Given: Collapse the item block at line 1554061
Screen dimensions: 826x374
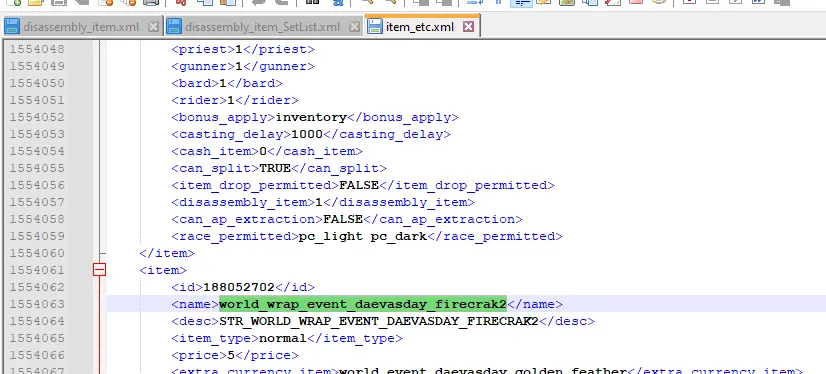Looking at the screenshot, I should pos(99,270).
